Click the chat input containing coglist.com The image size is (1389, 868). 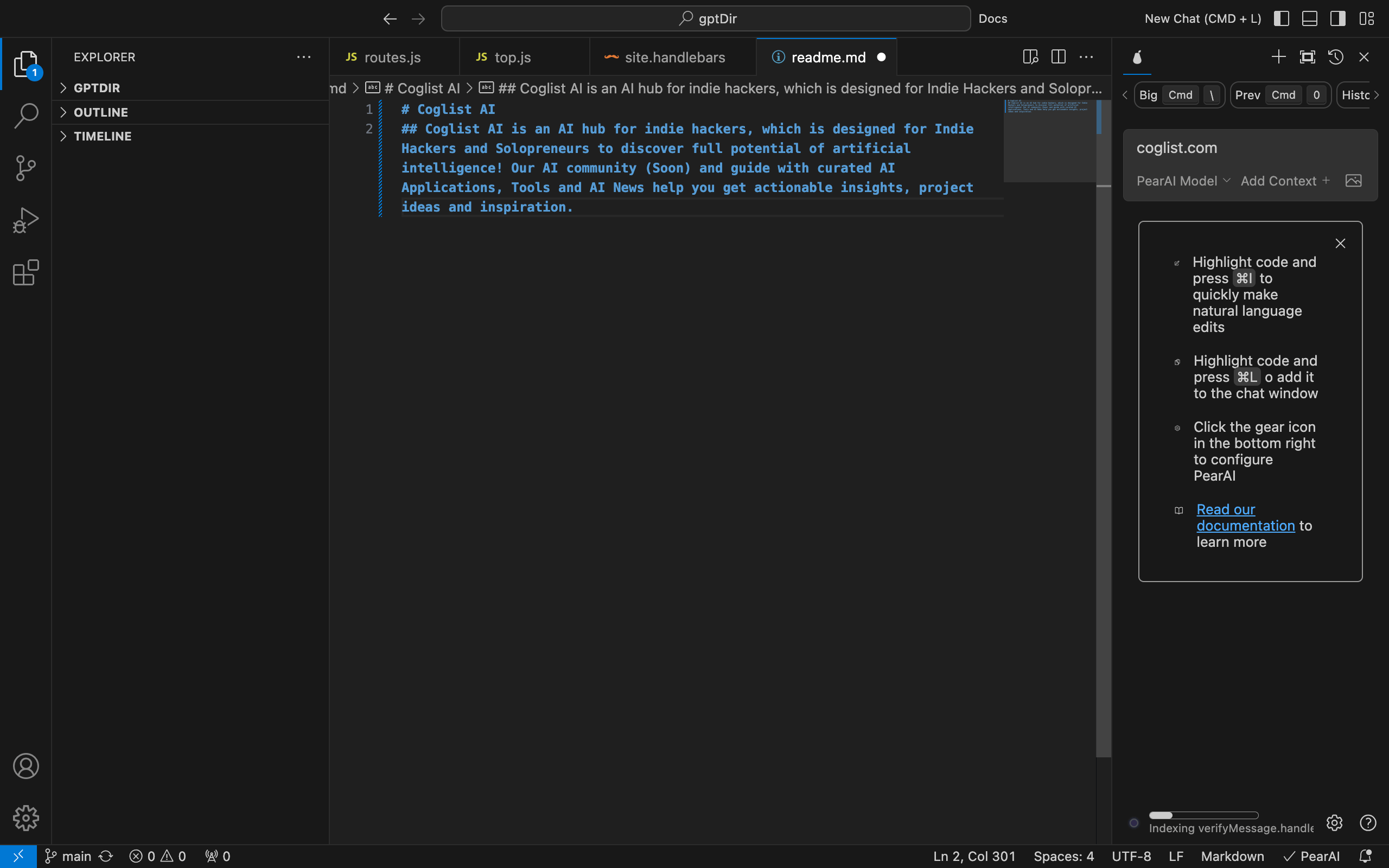pyautogui.click(x=1250, y=148)
